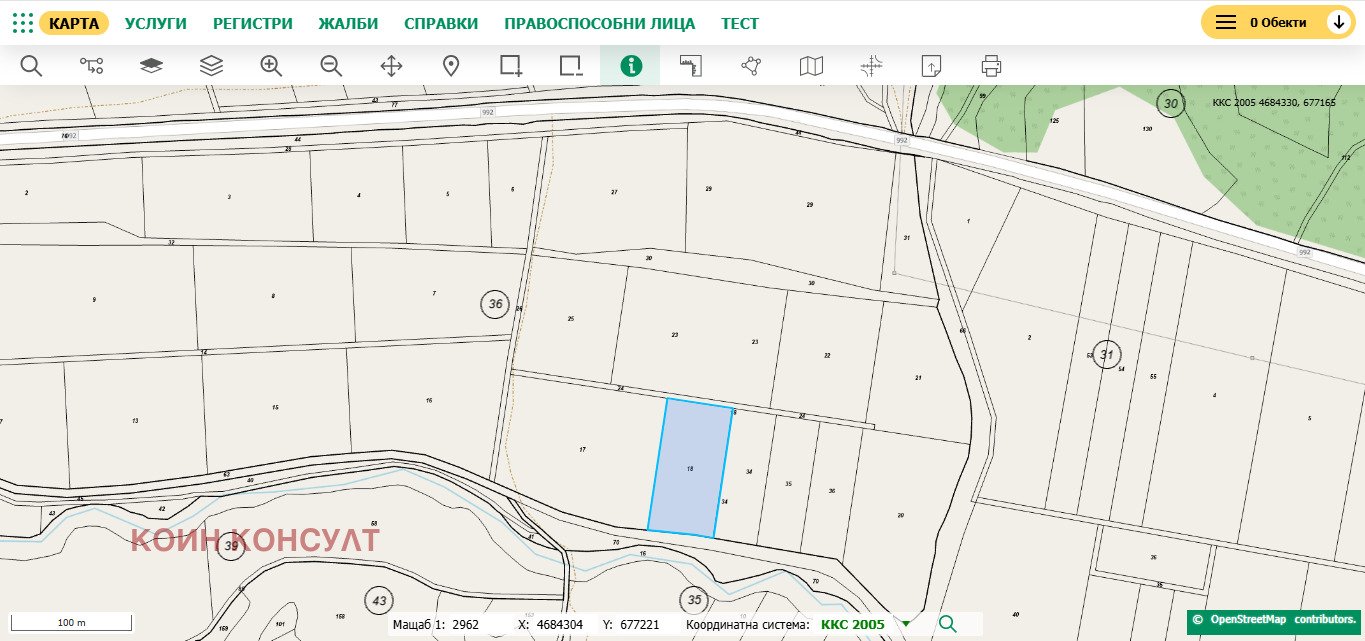Click the export map icon
Screen dimensions: 1365x641
click(930, 65)
